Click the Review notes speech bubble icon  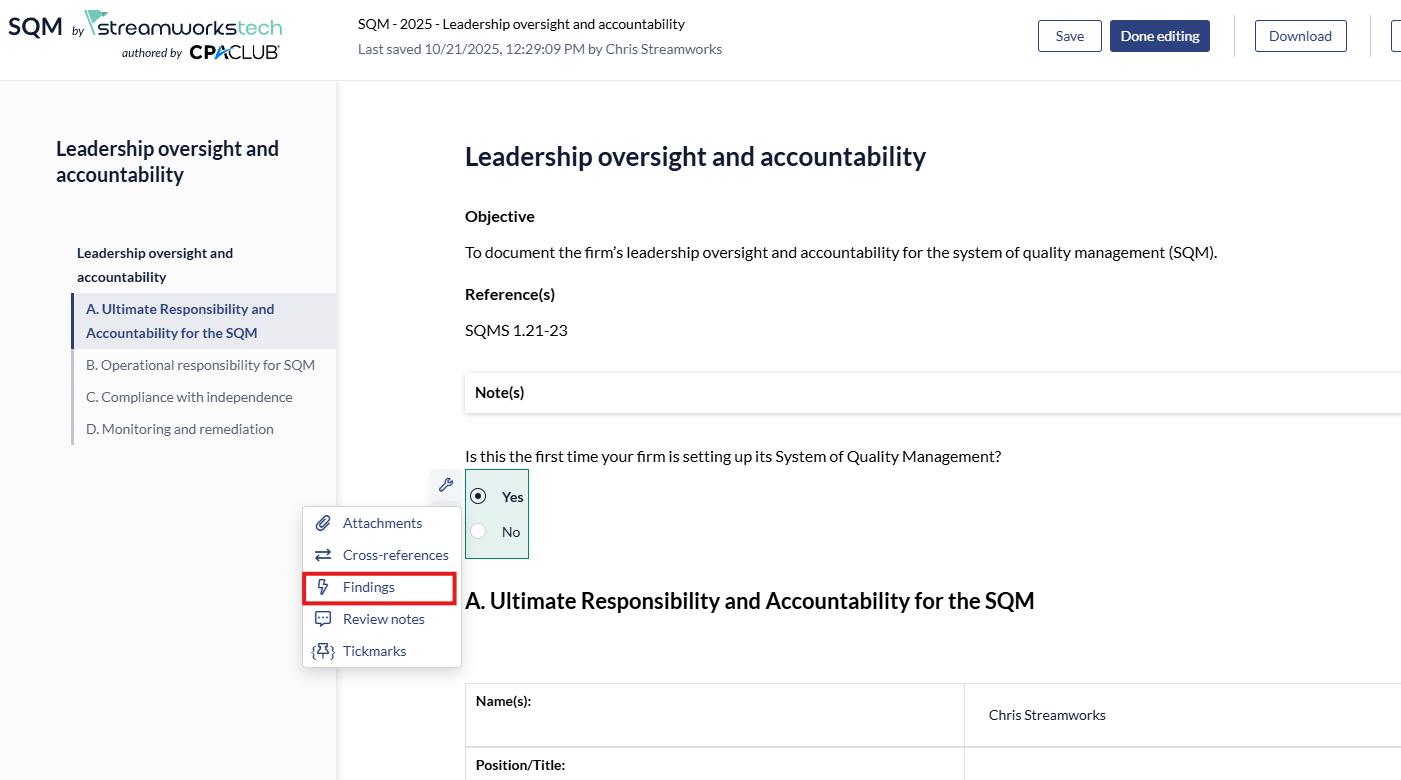click(x=323, y=619)
